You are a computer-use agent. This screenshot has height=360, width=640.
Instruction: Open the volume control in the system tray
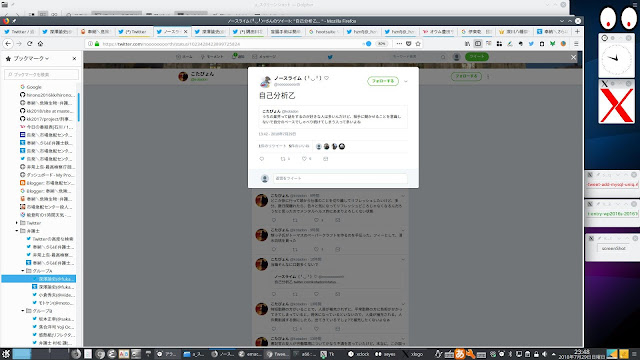pyautogui.click(x=544, y=354)
